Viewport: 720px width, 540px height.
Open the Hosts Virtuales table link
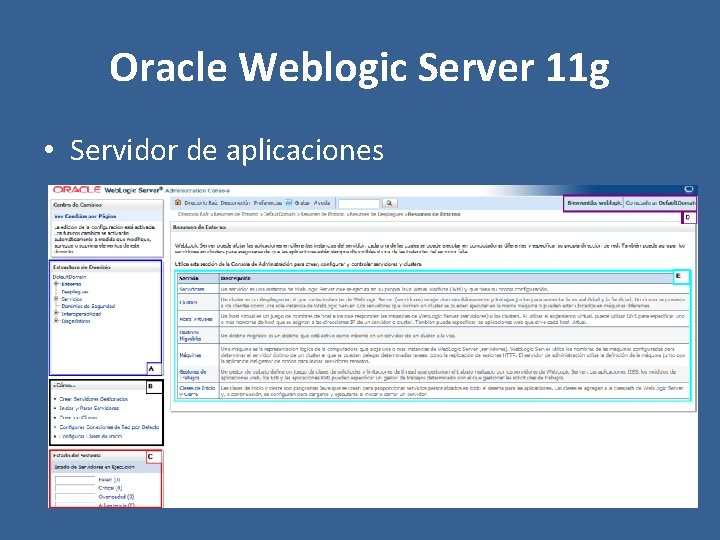point(196,319)
